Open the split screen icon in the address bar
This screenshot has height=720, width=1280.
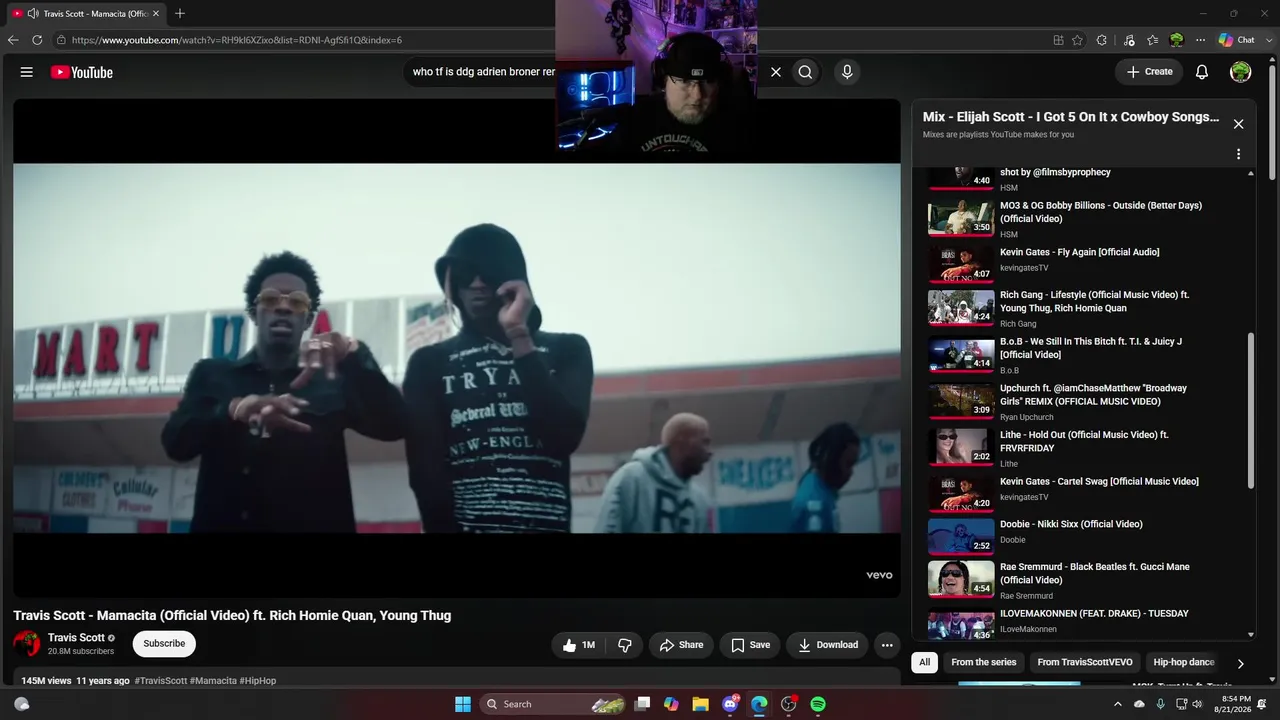[1058, 40]
